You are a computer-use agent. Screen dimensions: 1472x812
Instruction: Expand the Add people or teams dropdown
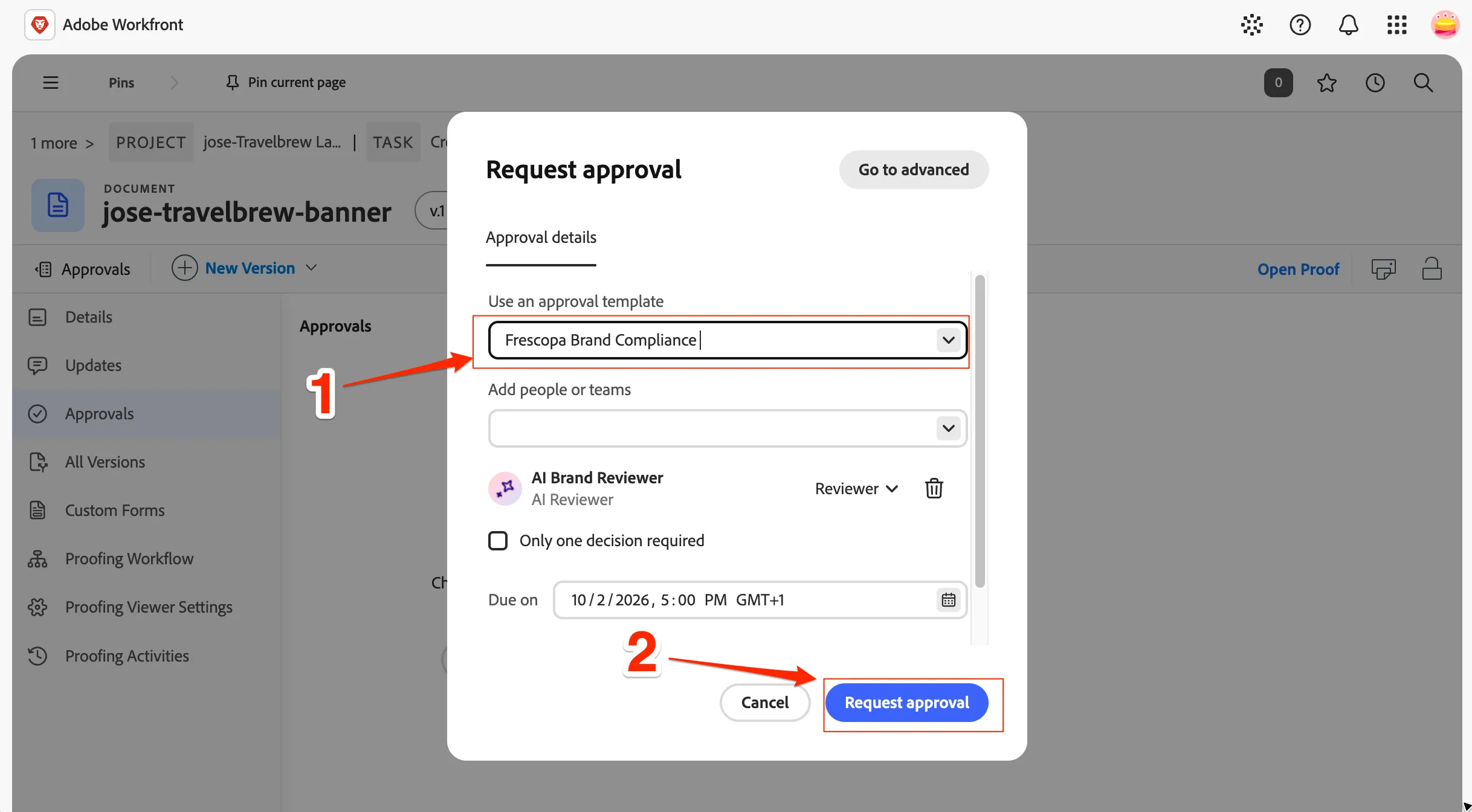click(948, 428)
